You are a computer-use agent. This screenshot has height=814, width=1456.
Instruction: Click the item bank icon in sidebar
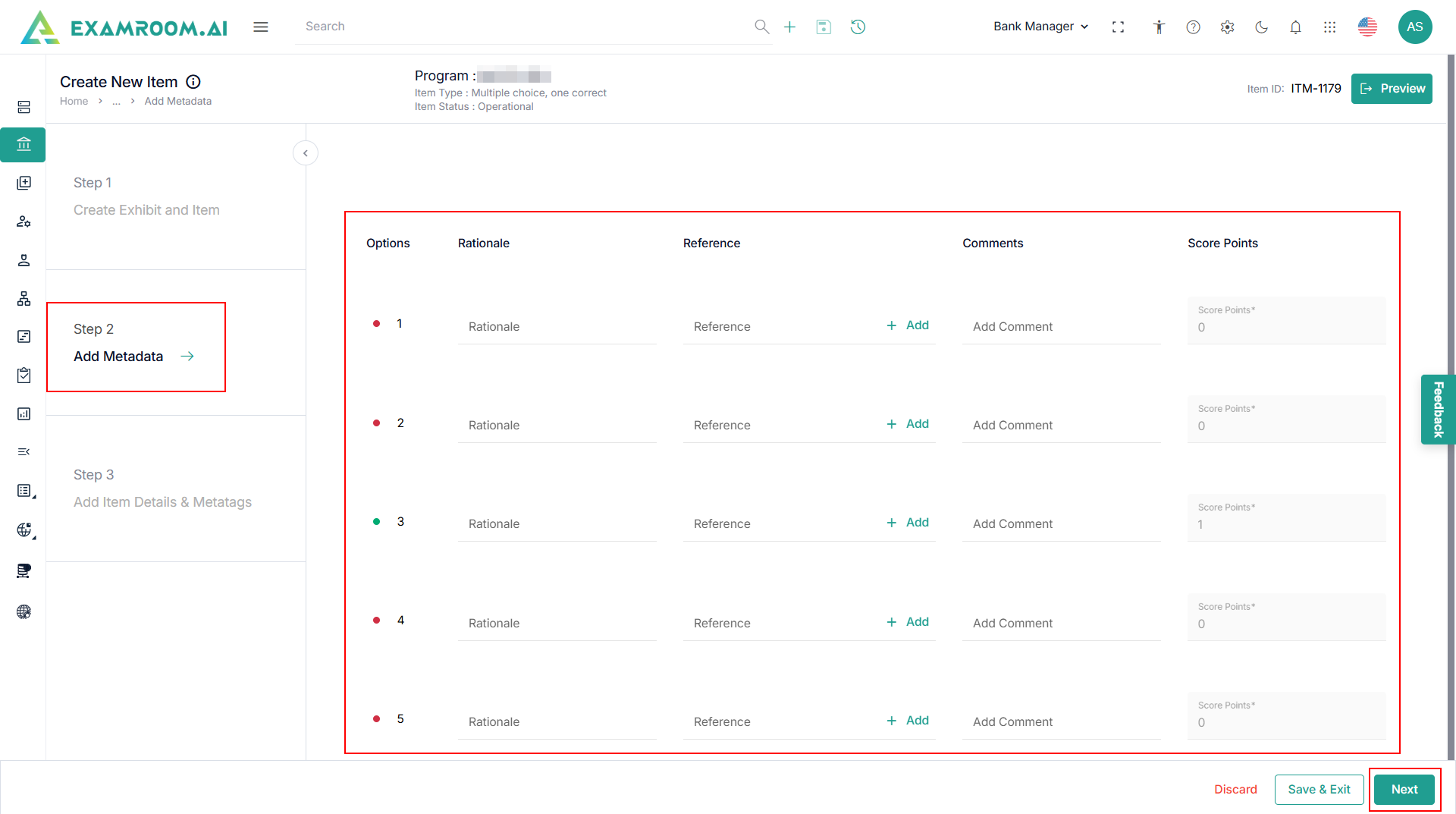point(24,144)
